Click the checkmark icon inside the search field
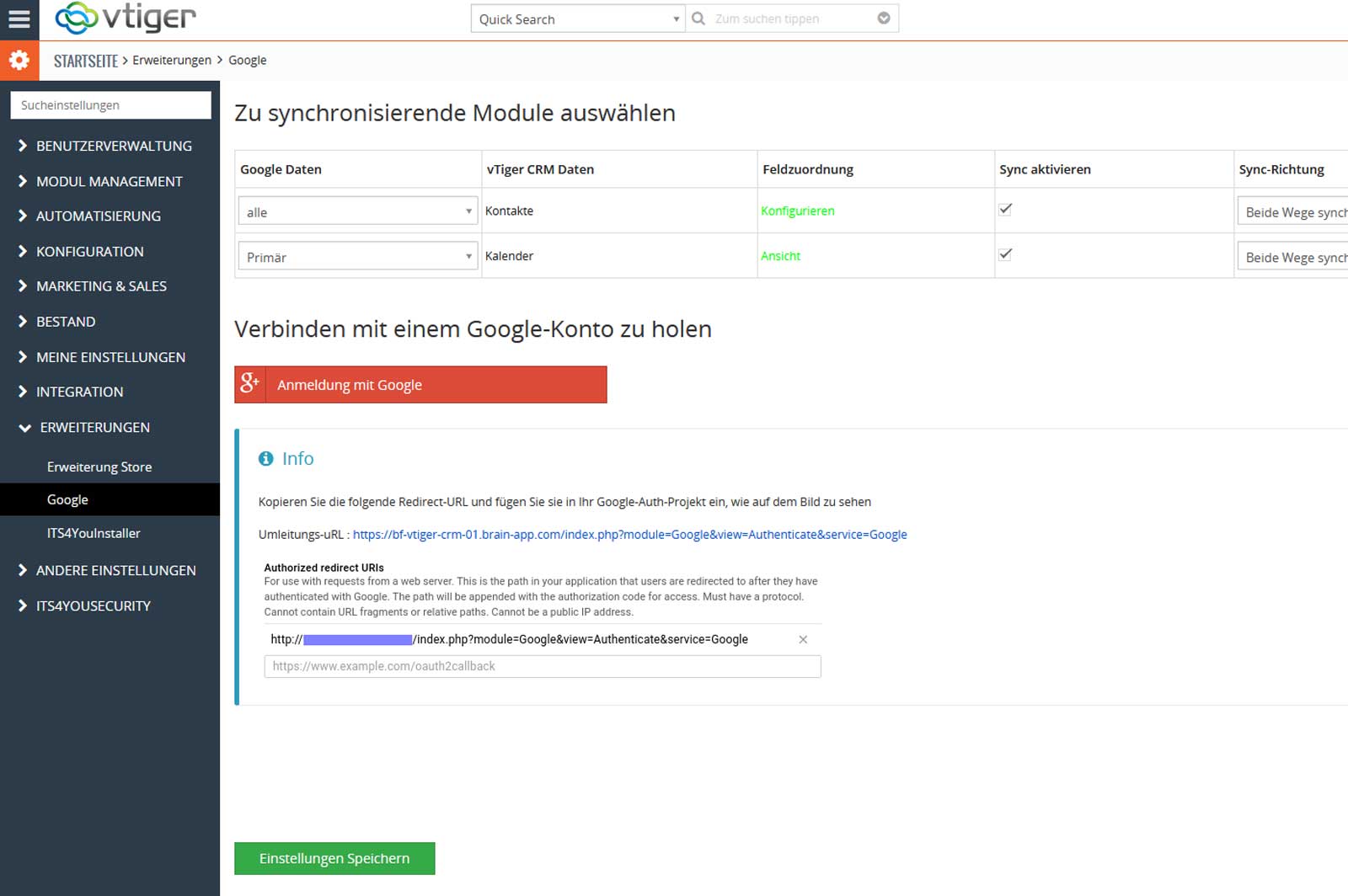1348x896 pixels. (x=882, y=18)
